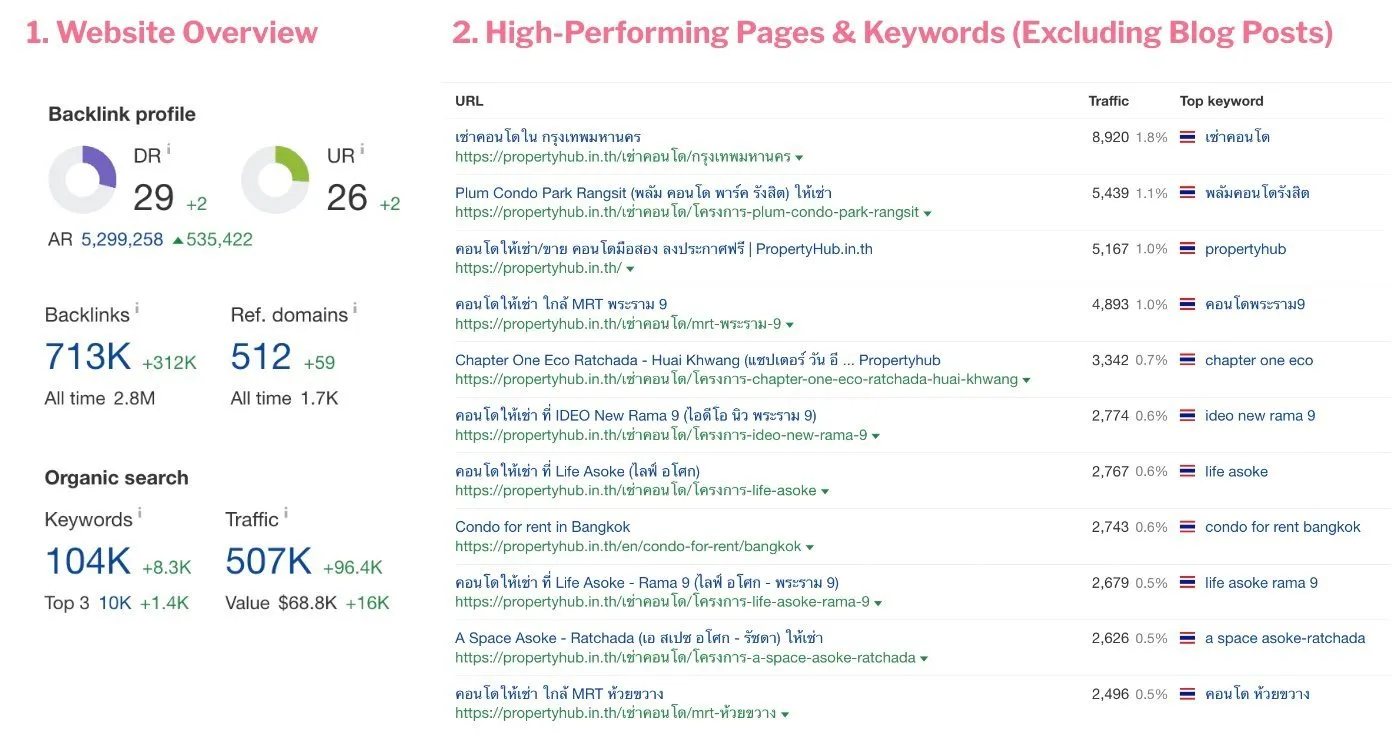Click the DR info icon
Viewport: 1398px width, 754px height.
[x=169, y=150]
